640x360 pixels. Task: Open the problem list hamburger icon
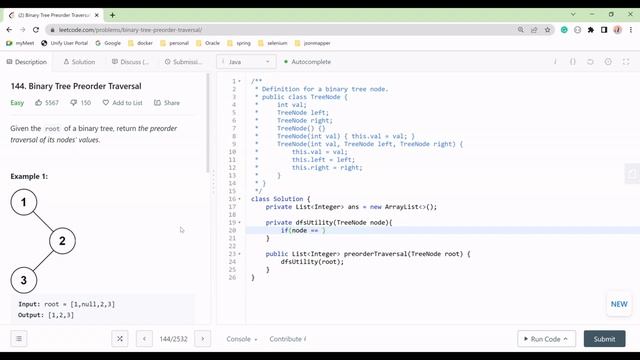pos(19,339)
